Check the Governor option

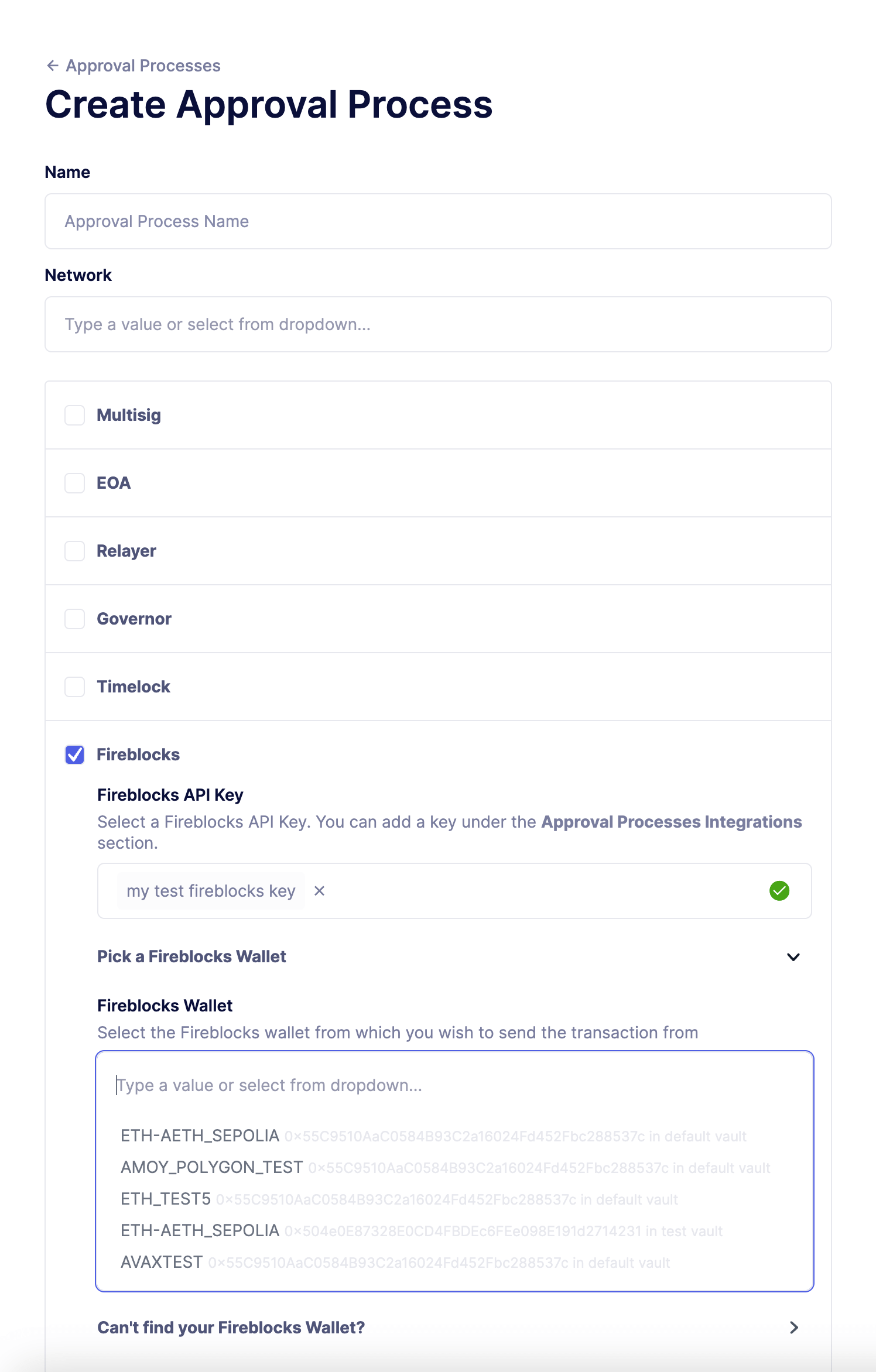click(x=74, y=619)
